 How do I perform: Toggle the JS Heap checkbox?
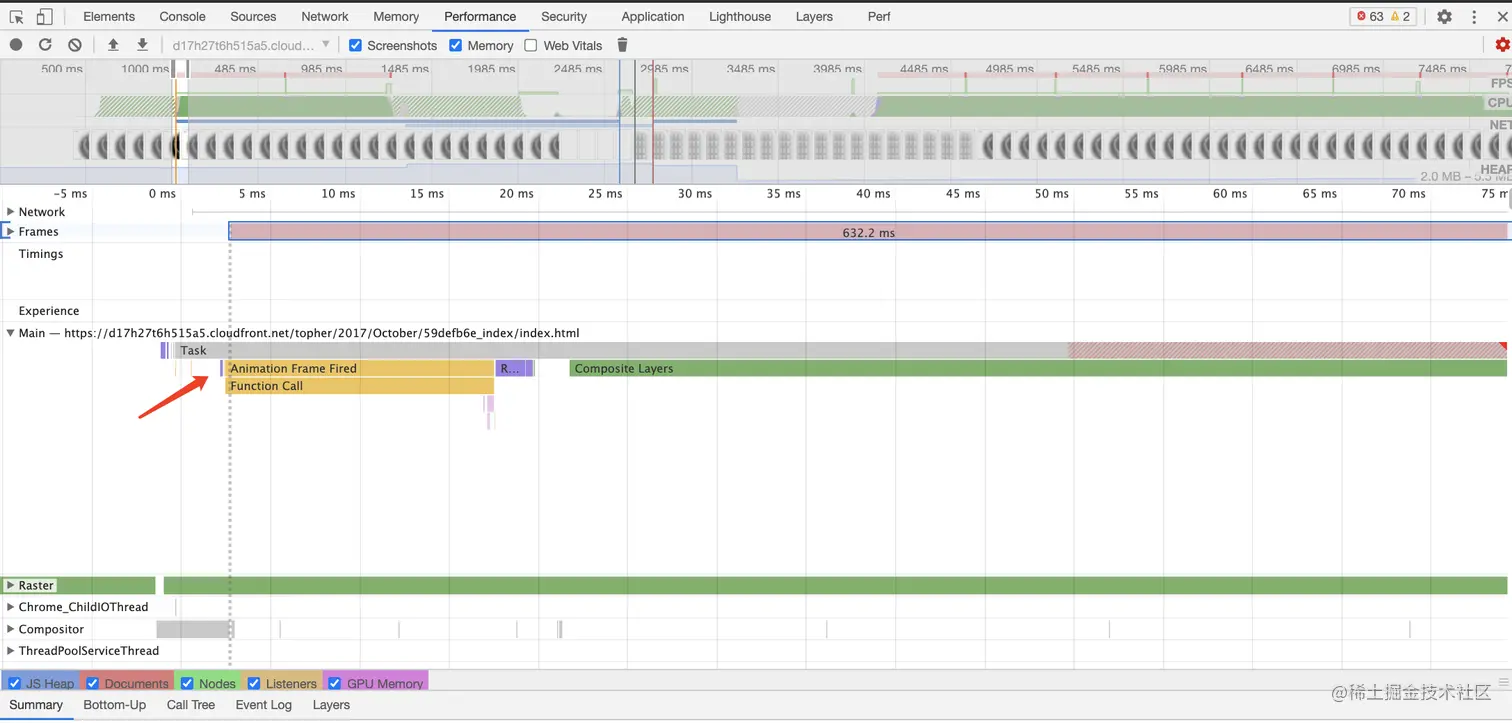click(15, 684)
